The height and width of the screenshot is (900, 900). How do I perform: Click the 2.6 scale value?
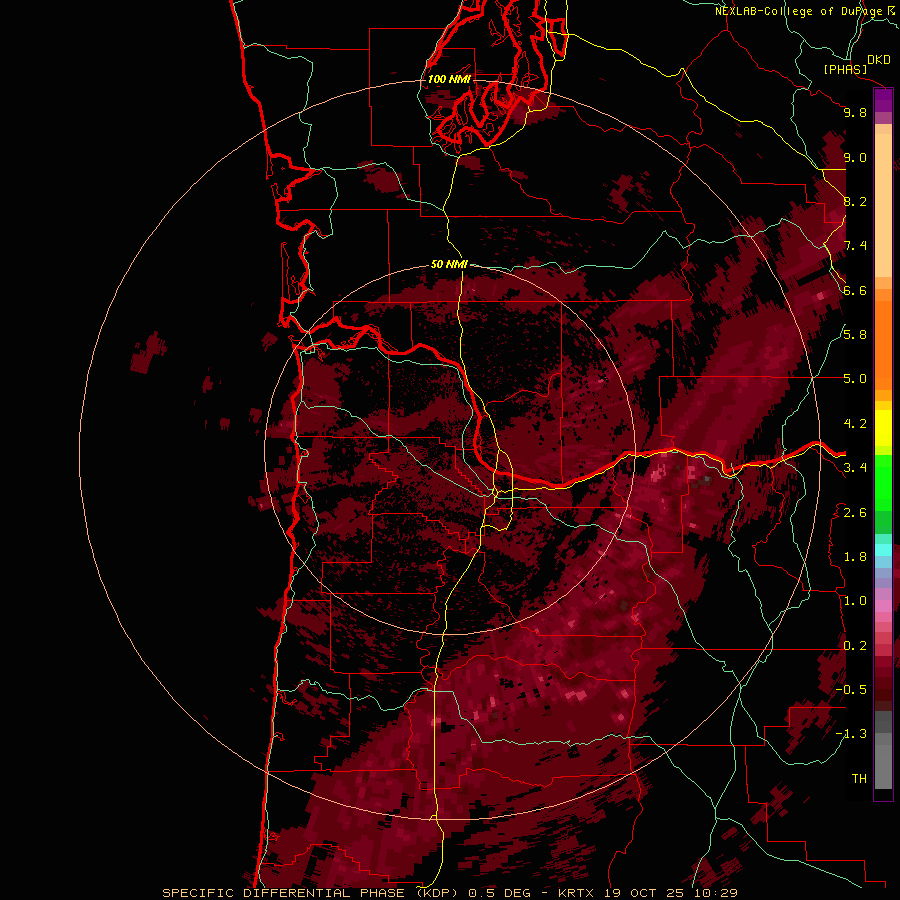pos(855,513)
